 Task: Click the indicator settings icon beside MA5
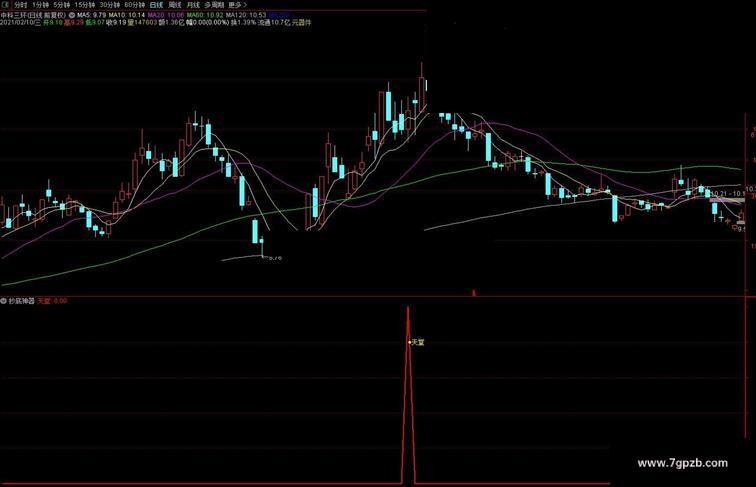point(72,15)
